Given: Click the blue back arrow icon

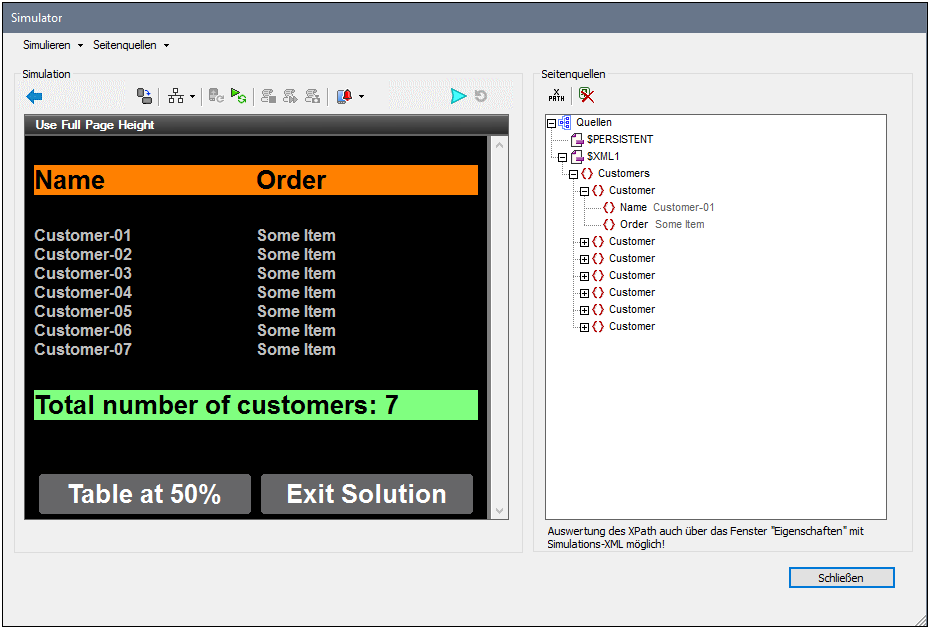Looking at the screenshot, I should click(x=34, y=96).
